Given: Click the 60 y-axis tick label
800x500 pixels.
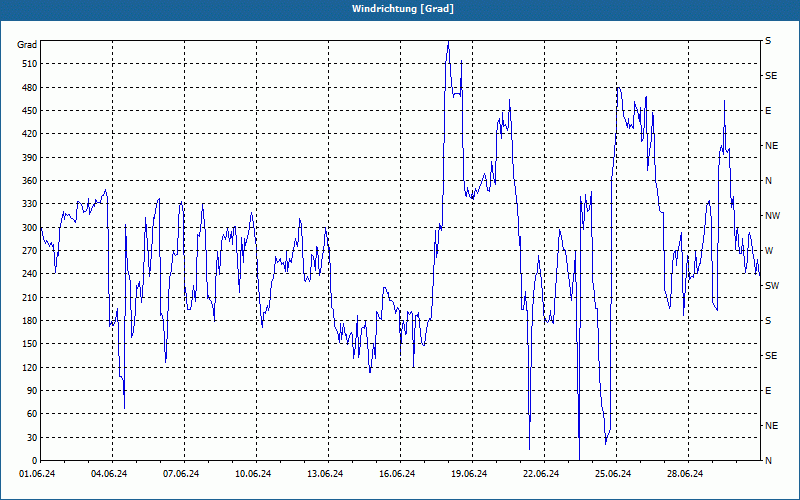Looking at the screenshot, I should [32, 414].
